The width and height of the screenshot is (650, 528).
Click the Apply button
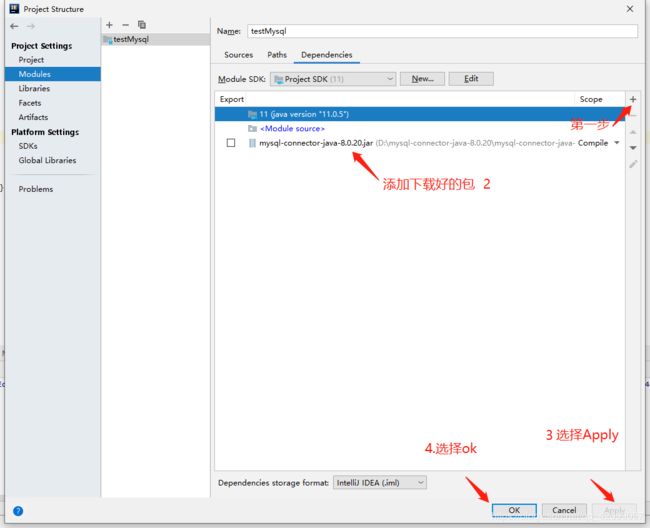tap(614, 510)
